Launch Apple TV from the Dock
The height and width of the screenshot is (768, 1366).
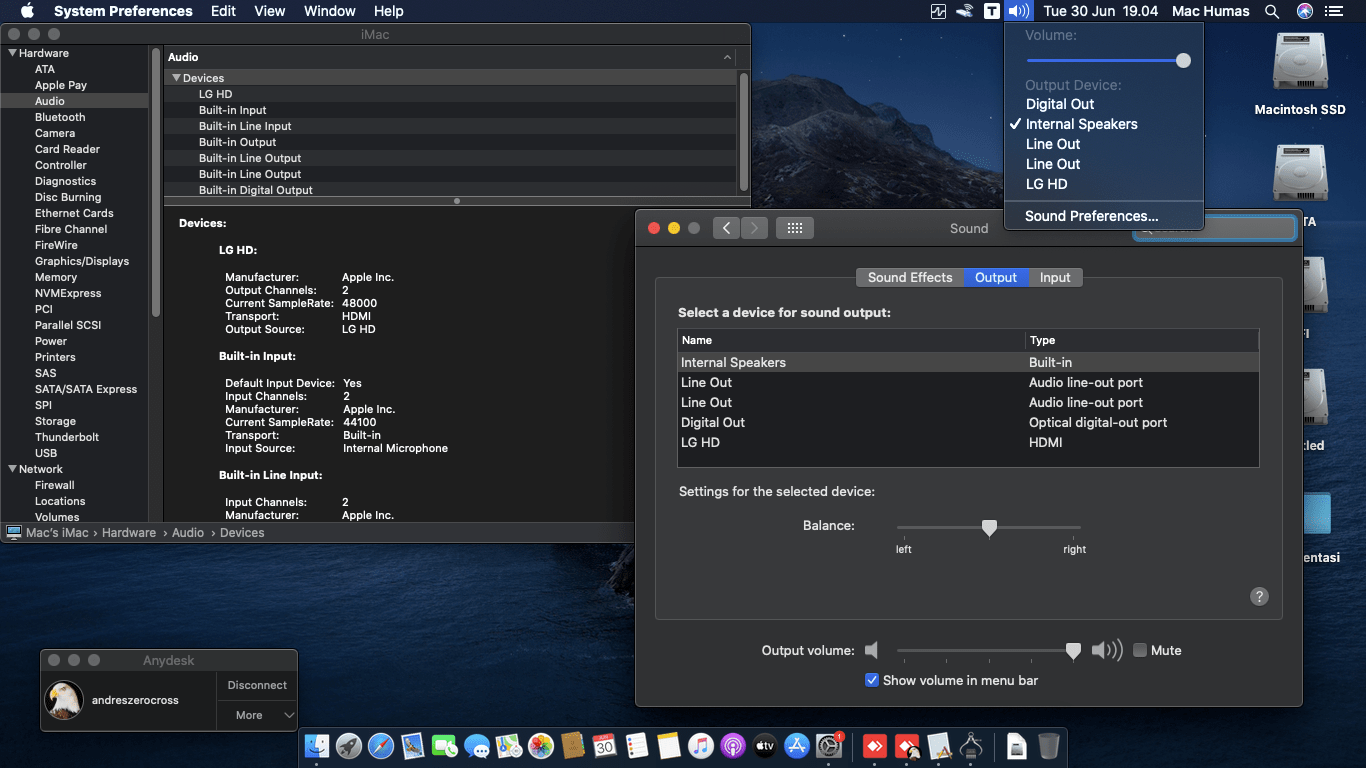click(765, 745)
